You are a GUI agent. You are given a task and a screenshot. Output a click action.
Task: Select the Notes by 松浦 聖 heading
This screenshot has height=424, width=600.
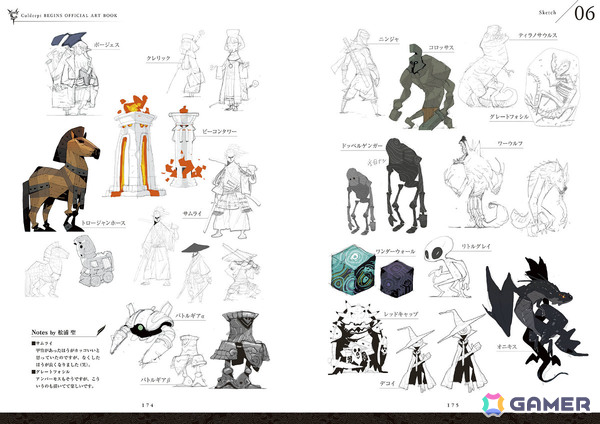click(x=54, y=332)
